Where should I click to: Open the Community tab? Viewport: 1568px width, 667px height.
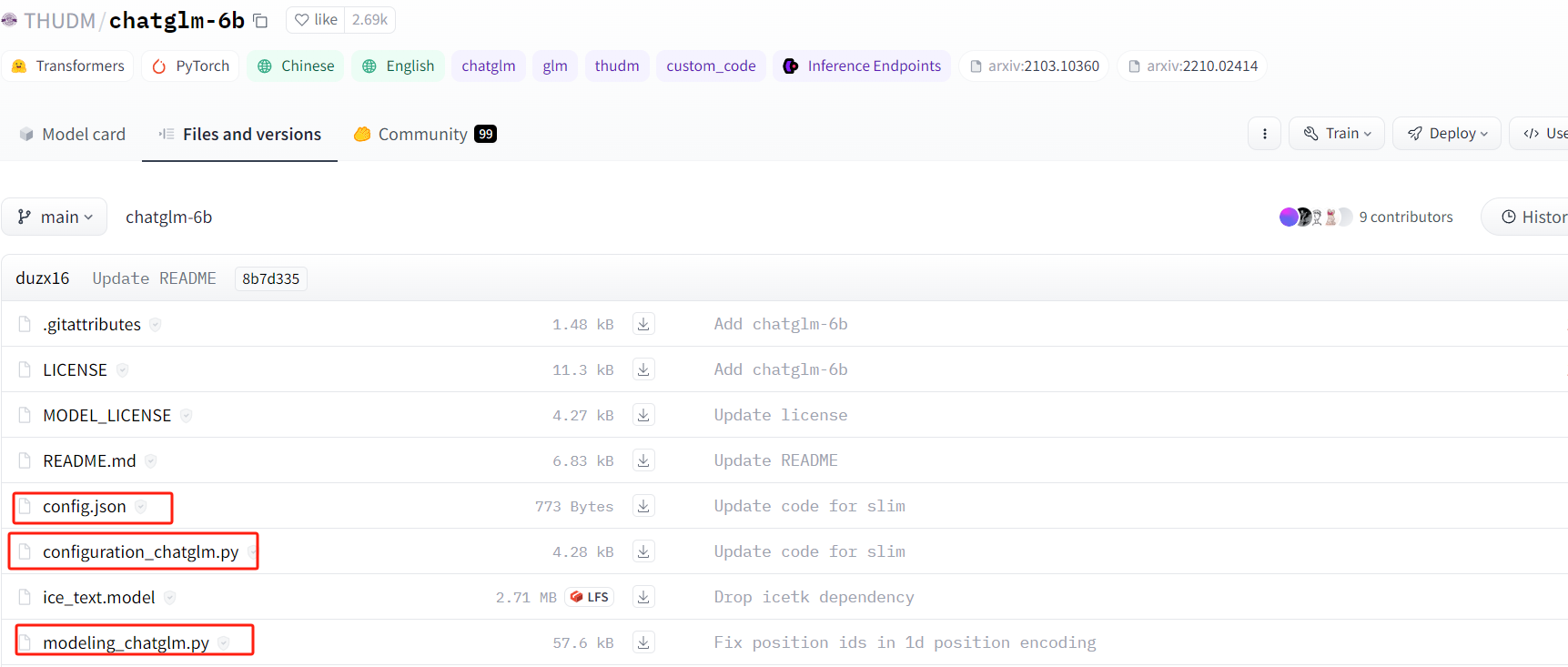tap(424, 134)
